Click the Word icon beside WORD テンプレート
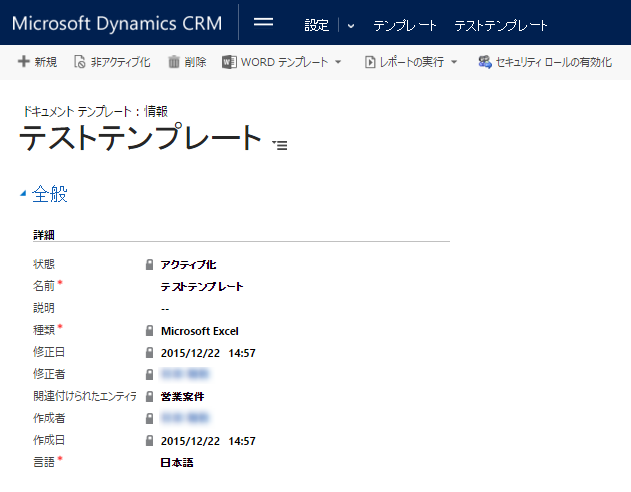 229,62
